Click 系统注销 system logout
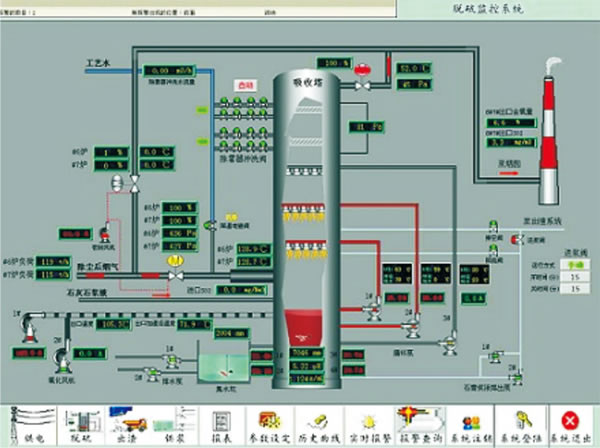This screenshot has height=448, width=600. coord(471,425)
